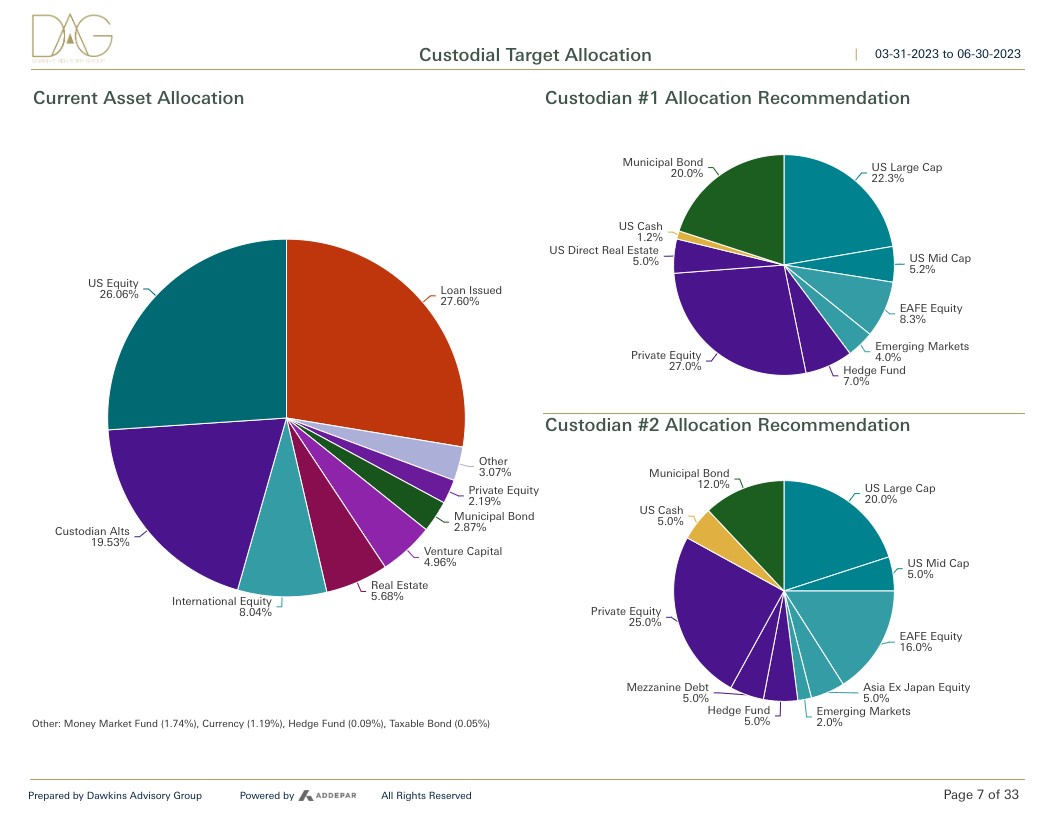Click the Page 7 of 33 indicator
The height and width of the screenshot is (816, 1056).
[x=981, y=794]
